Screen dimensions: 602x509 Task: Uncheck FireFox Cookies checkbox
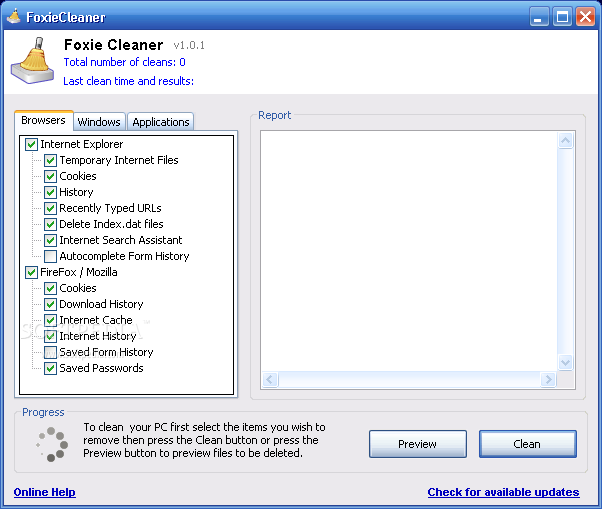point(50,288)
